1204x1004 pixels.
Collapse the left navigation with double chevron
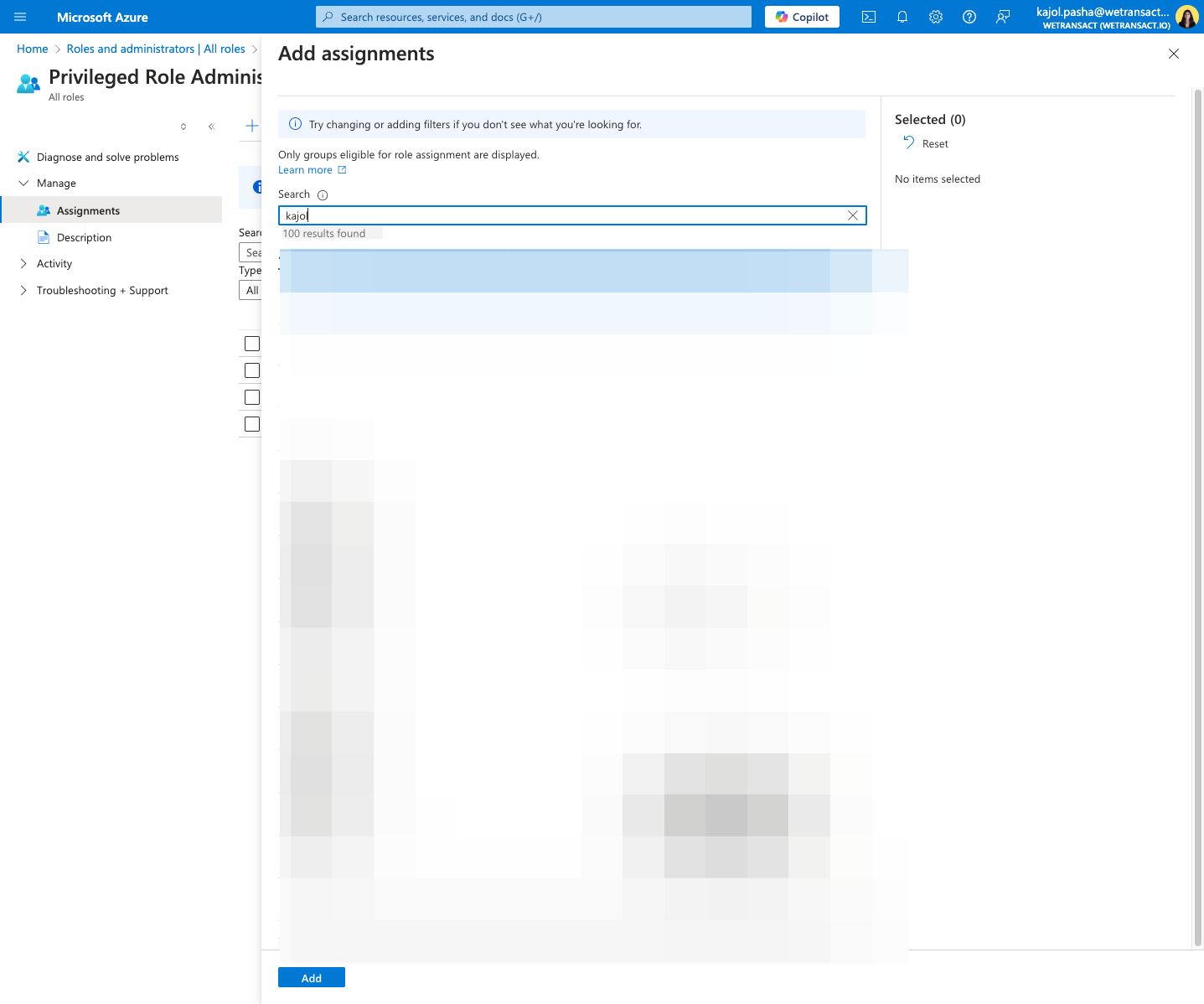212,127
